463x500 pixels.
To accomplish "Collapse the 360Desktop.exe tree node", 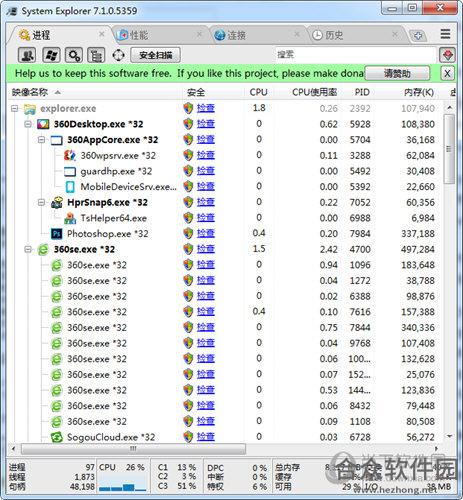I will pos(28,124).
